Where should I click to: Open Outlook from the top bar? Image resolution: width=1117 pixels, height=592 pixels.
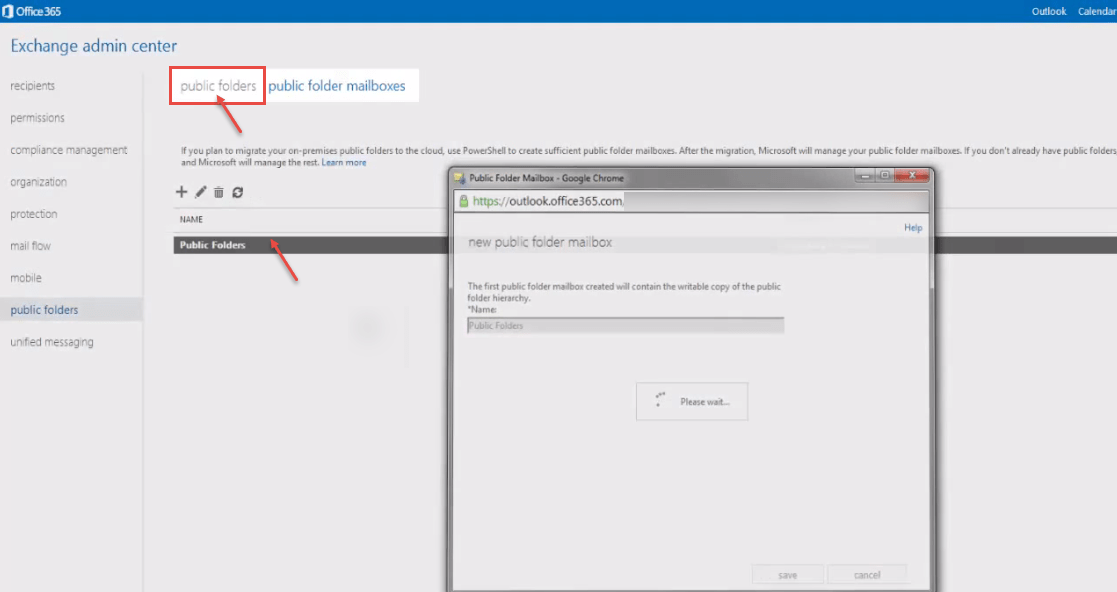coord(1049,11)
